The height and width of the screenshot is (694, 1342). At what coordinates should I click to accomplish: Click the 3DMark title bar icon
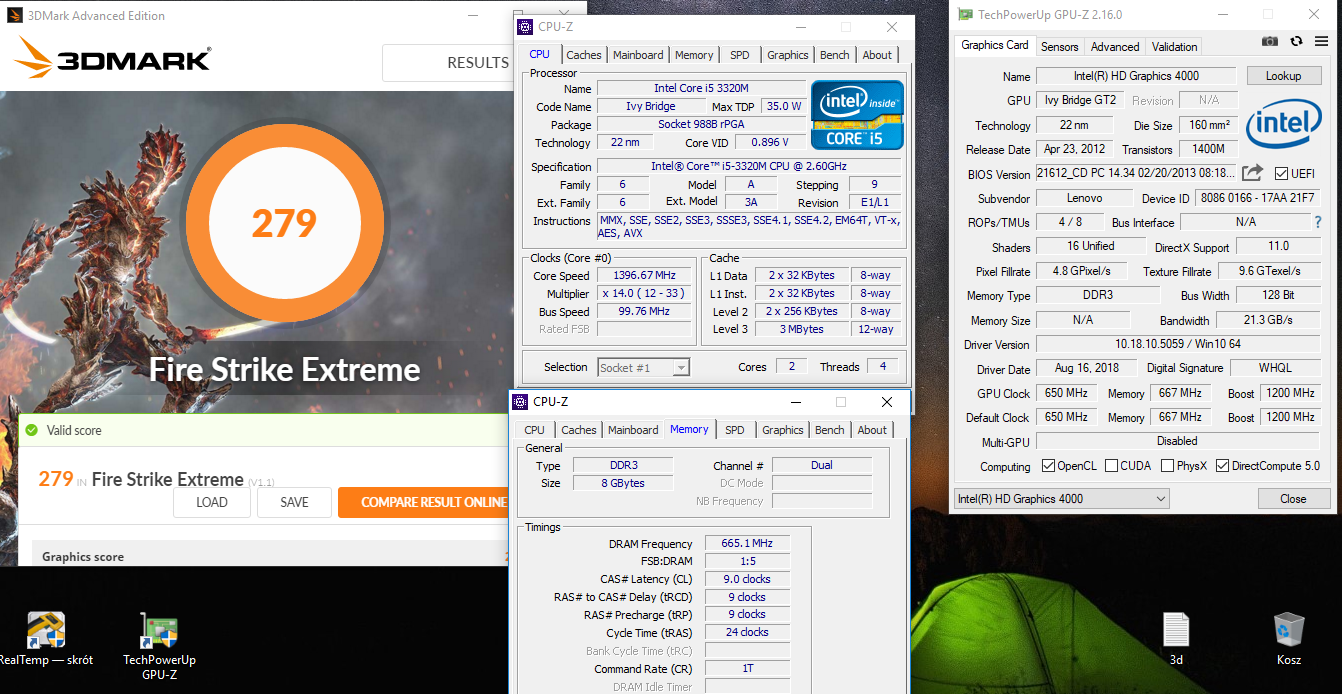(x=13, y=16)
